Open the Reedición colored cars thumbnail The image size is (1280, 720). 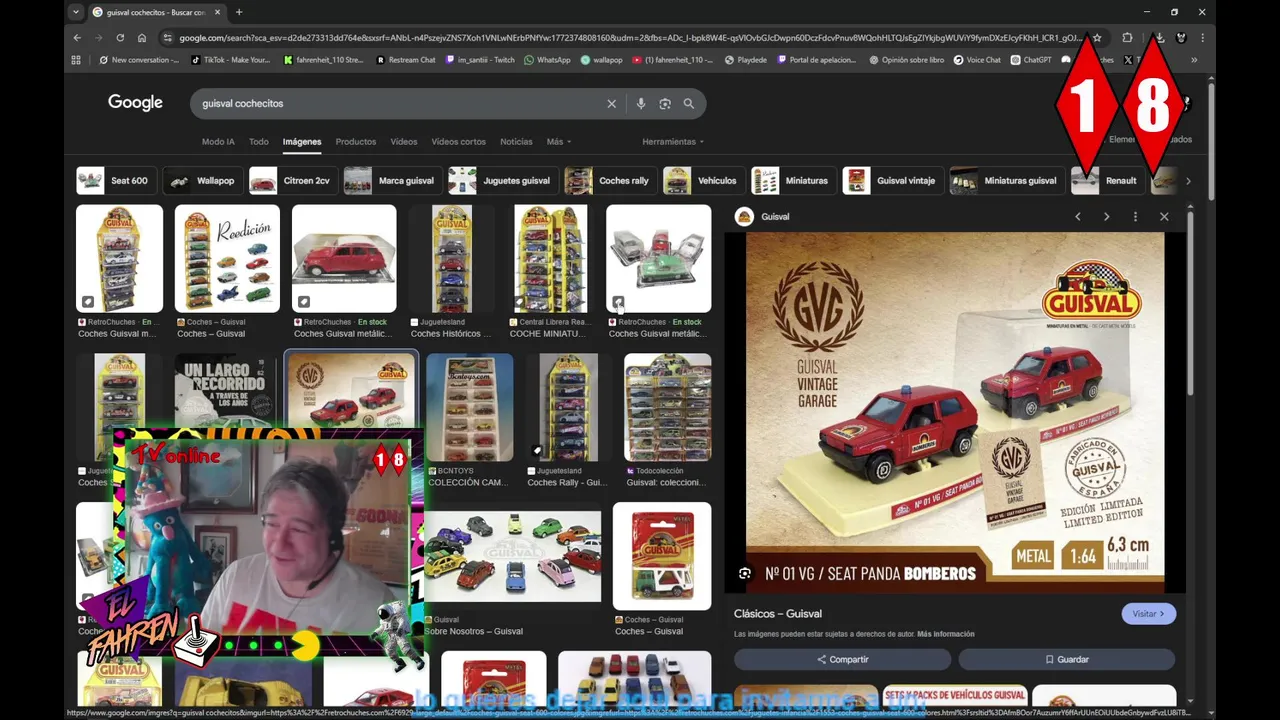point(227,259)
